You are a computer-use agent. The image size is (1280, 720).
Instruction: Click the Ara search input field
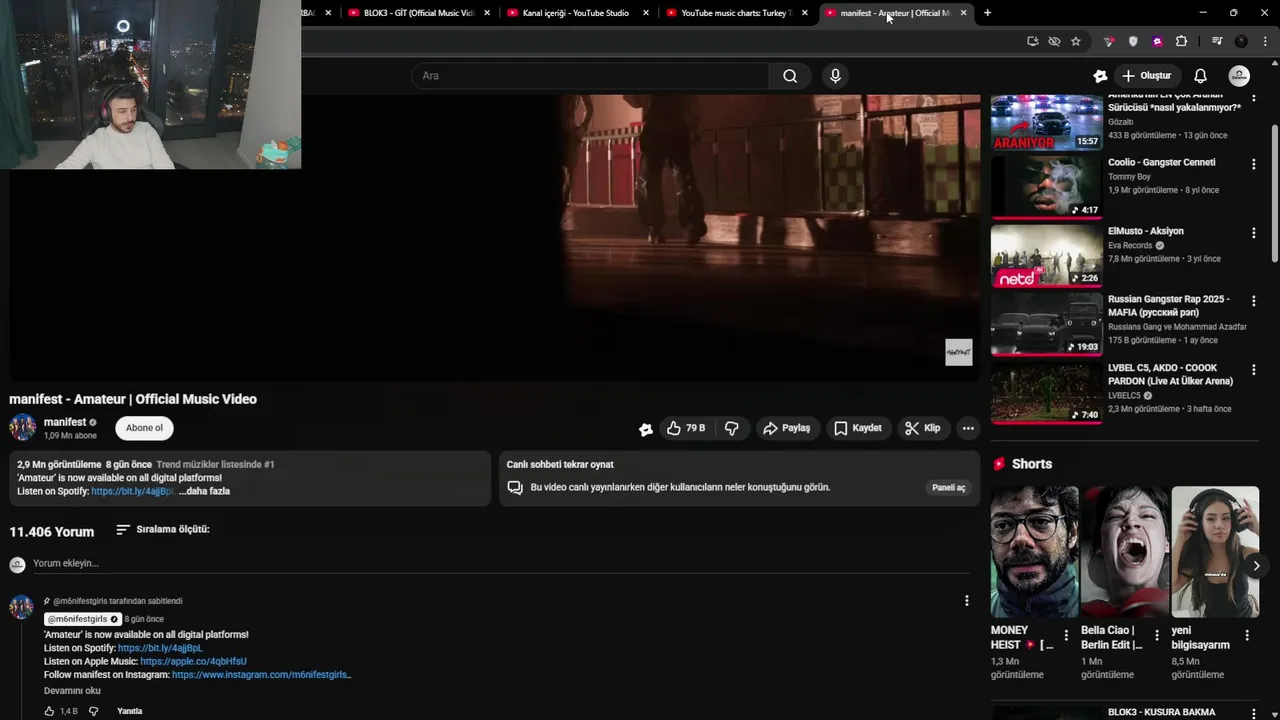[590, 76]
